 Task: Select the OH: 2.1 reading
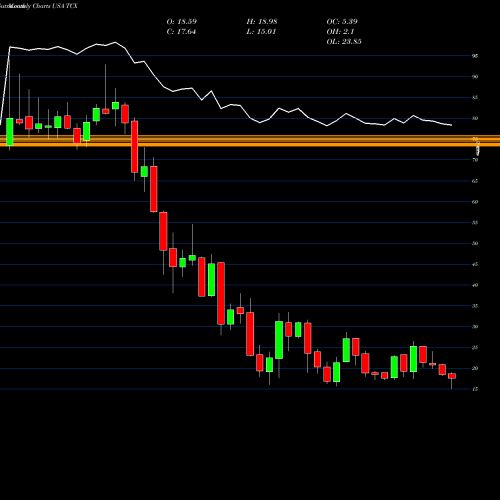click(340, 32)
